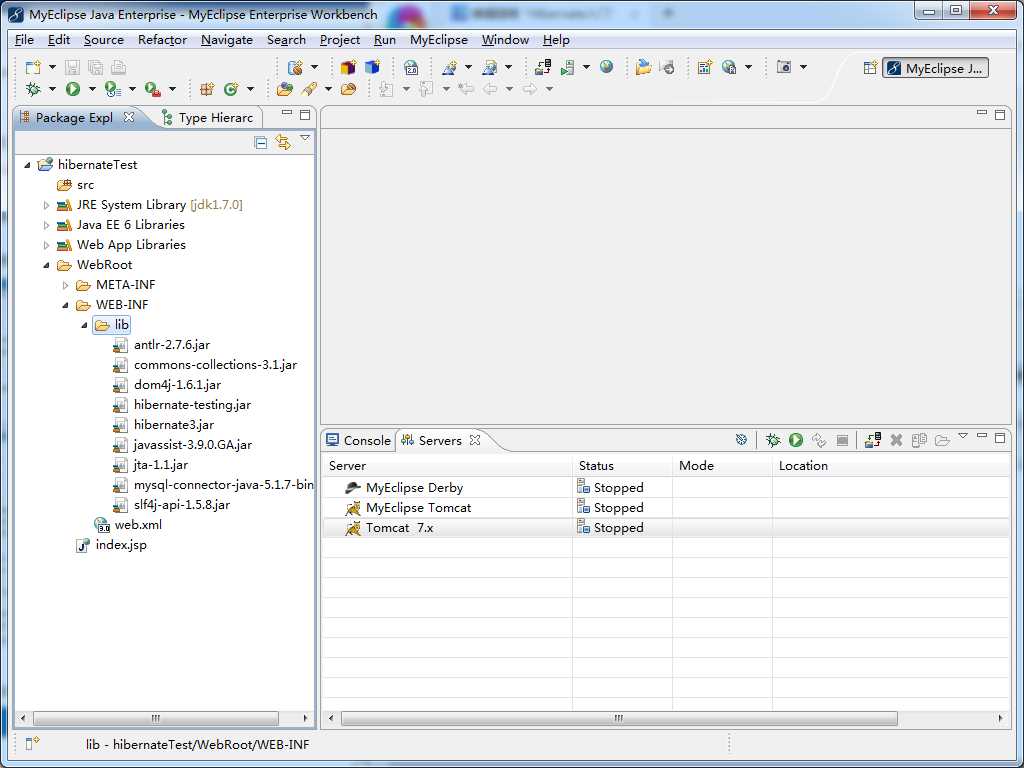This screenshot has width=1024, height=768.
Task: Click the New Java Class green C icon
Action: coord(231,89)
